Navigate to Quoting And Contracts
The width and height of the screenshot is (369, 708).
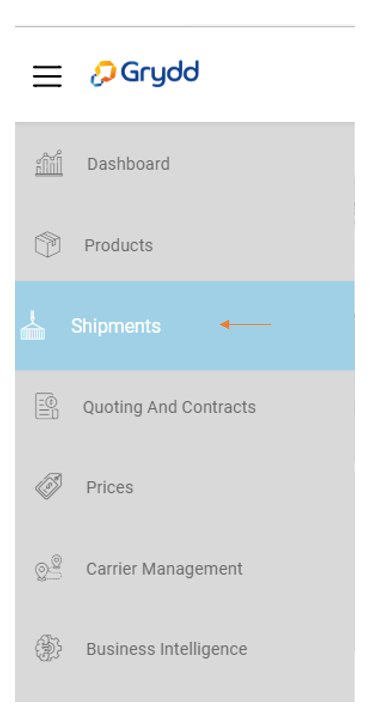pyautogui.click(x=169, y=407)
